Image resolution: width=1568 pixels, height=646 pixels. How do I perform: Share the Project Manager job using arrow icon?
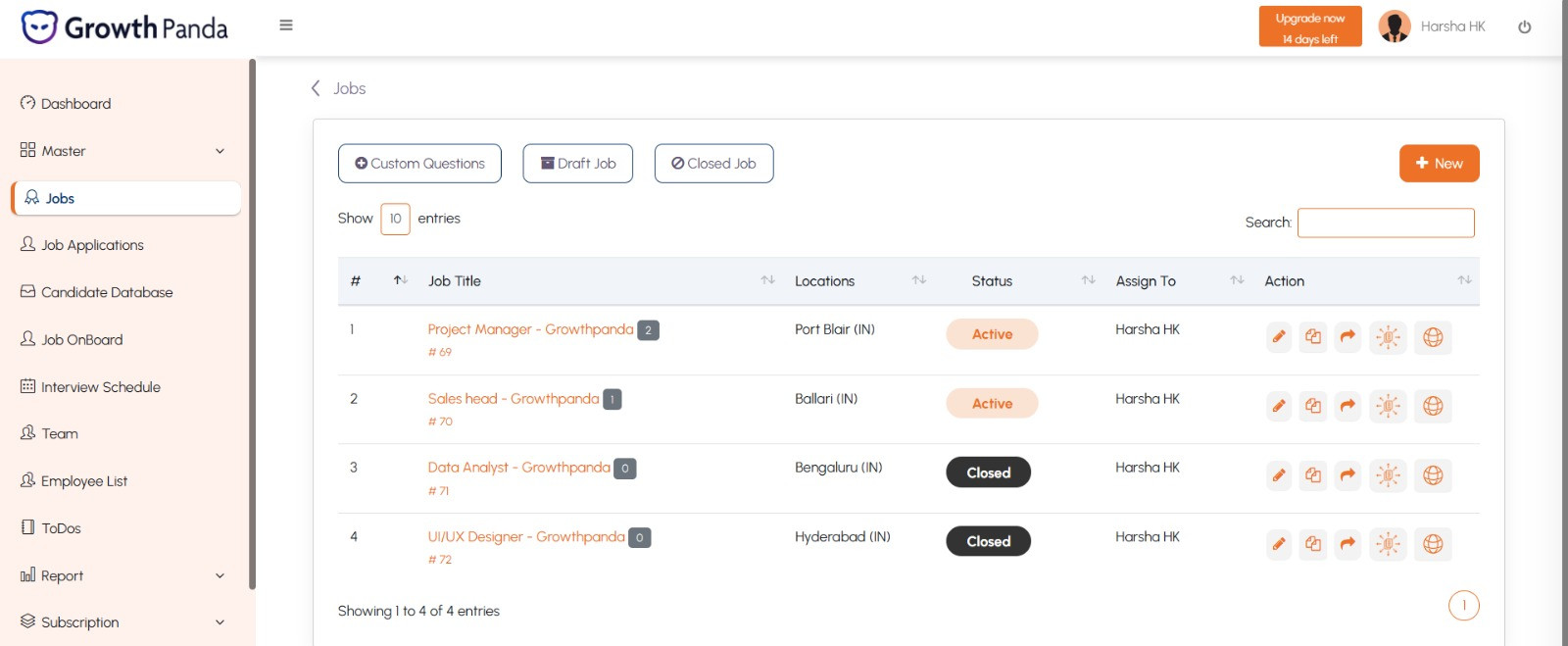coord(1348,337)
